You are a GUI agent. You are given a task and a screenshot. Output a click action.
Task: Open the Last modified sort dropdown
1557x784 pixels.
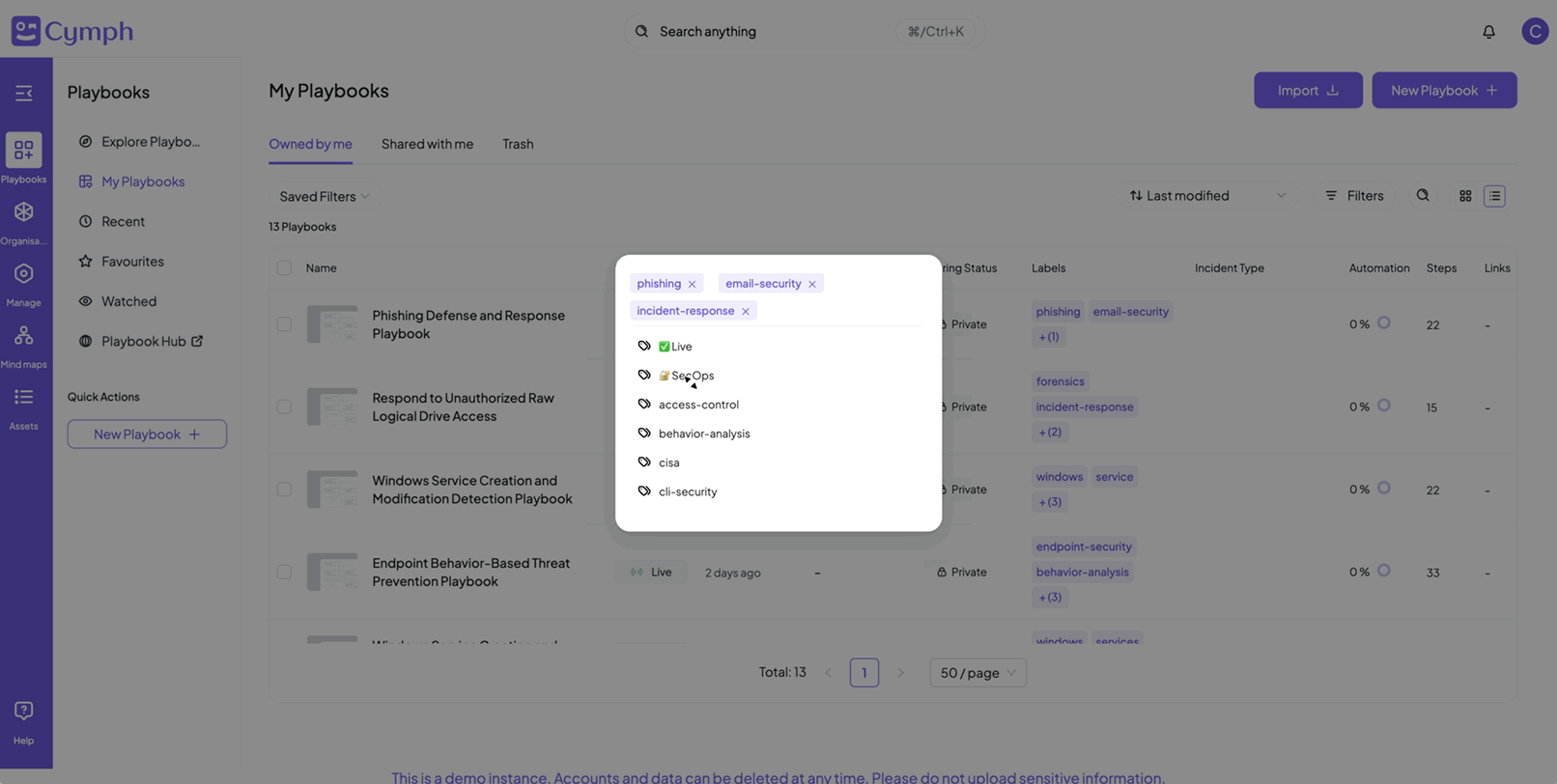(x=1206, y=196)
